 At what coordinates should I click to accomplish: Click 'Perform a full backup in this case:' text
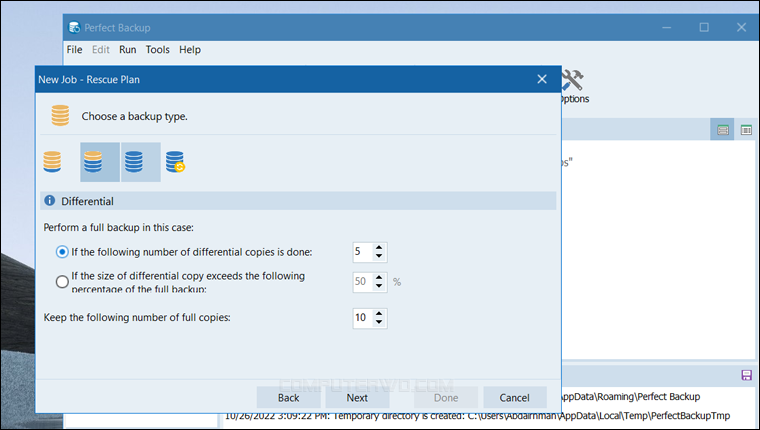click(119, 227)
